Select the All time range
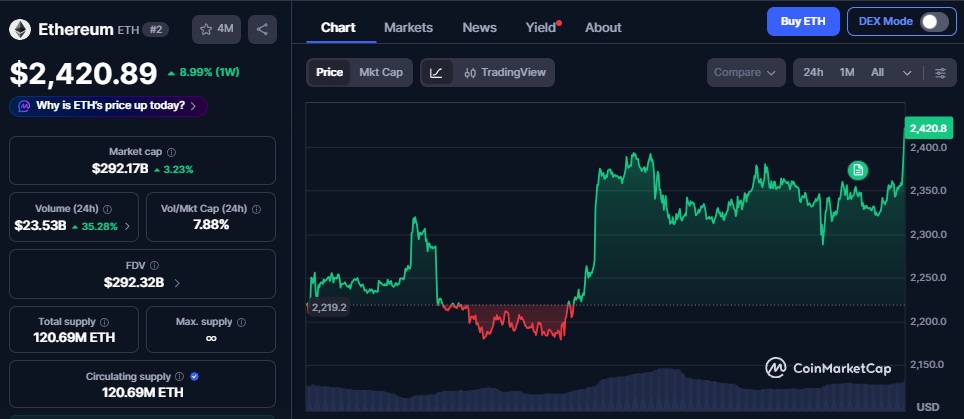Viewport: 964px width, 419px height. pos(877,72)
